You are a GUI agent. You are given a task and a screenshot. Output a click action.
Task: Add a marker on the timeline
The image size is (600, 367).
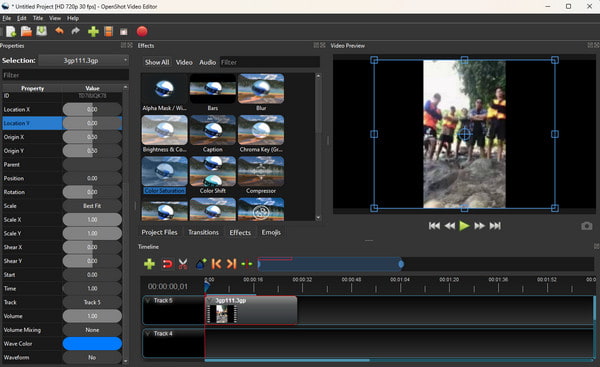click(x=201, y=264)
